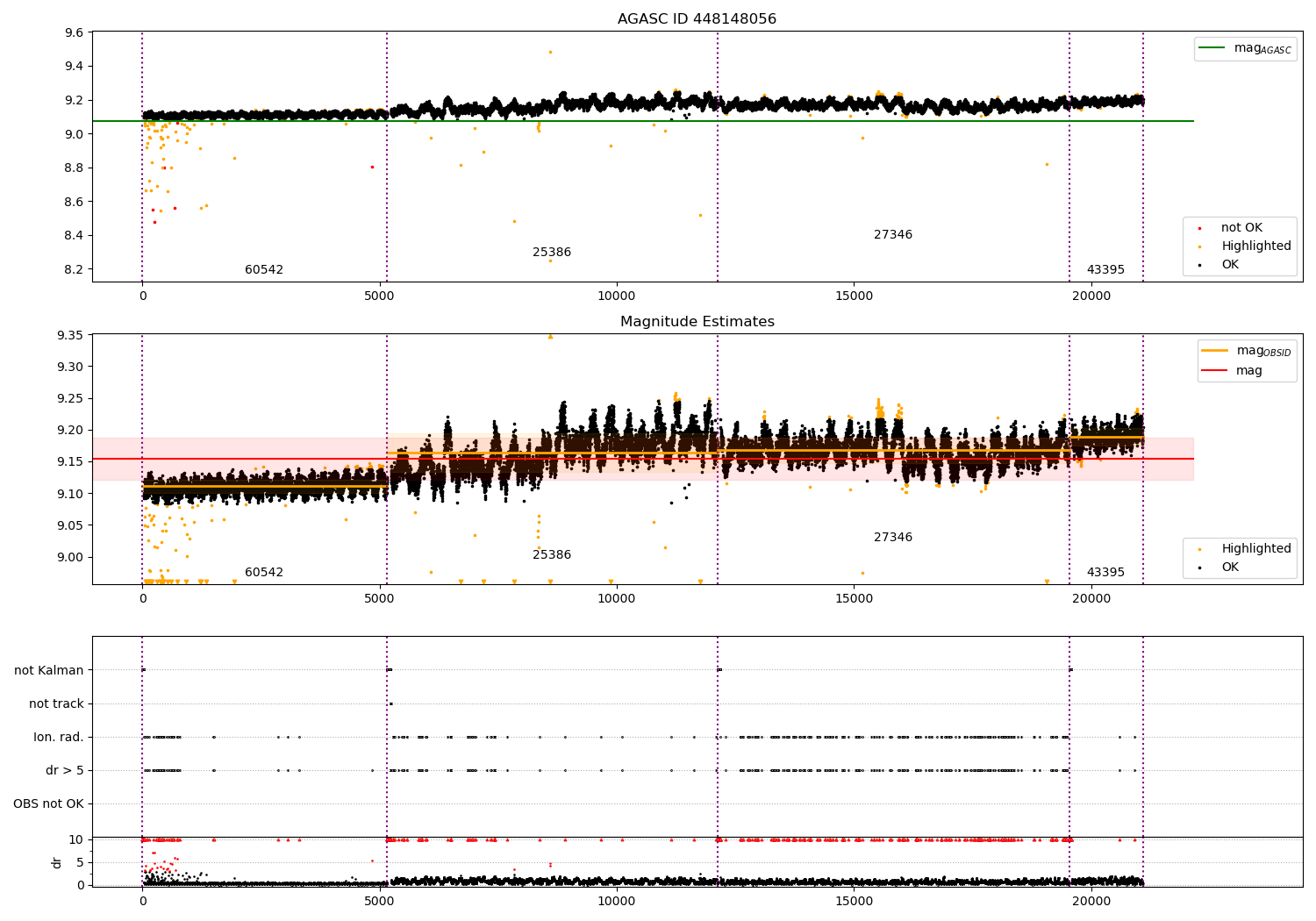Click the 10000 x-tick under the top plot
1316x921 pixels.
click(616, 296)
